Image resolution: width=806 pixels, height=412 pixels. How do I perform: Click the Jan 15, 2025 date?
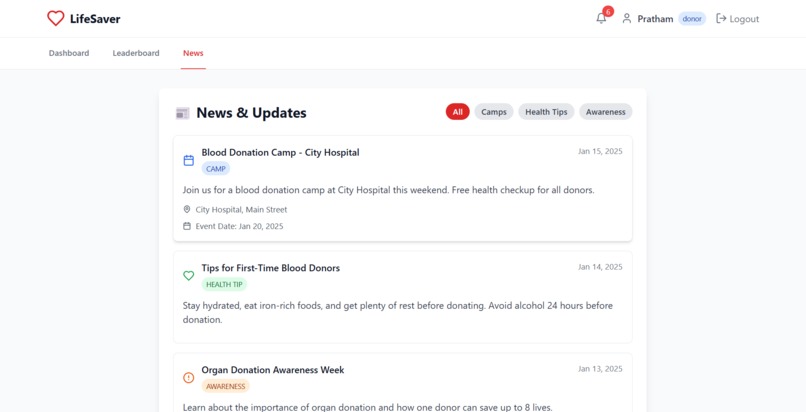[600, 151]
